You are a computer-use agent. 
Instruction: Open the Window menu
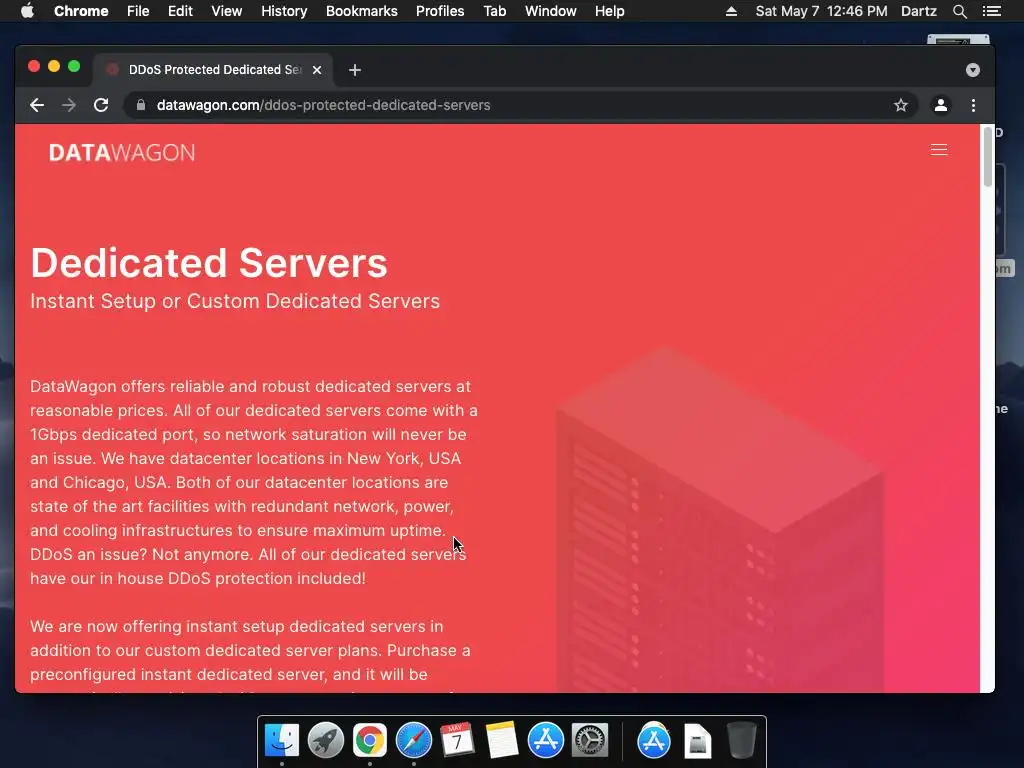pos(551,11)
